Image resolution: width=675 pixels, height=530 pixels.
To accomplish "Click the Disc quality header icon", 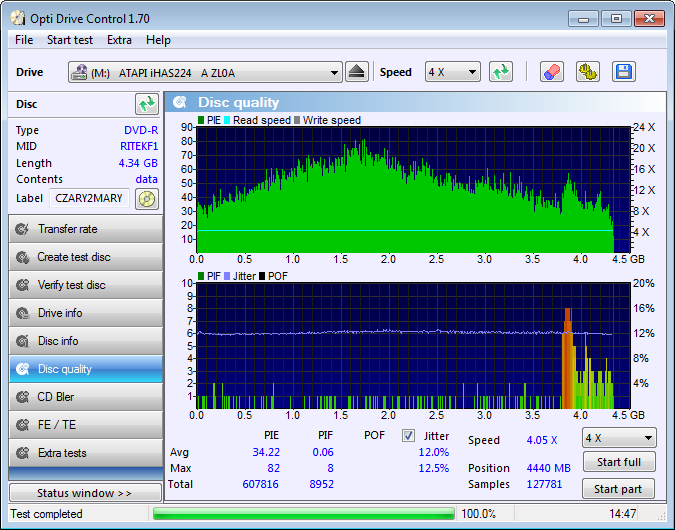I will point(180,102).
